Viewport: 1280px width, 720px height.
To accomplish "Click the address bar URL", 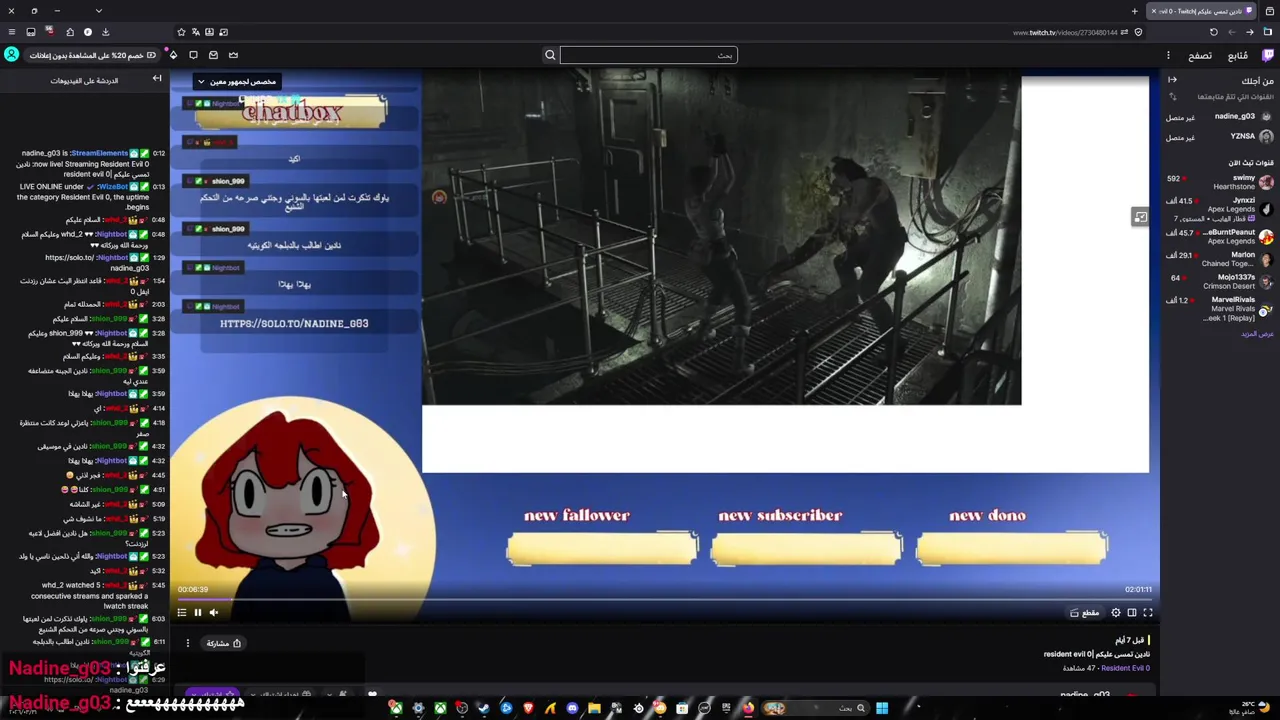I will [1064, 32].
